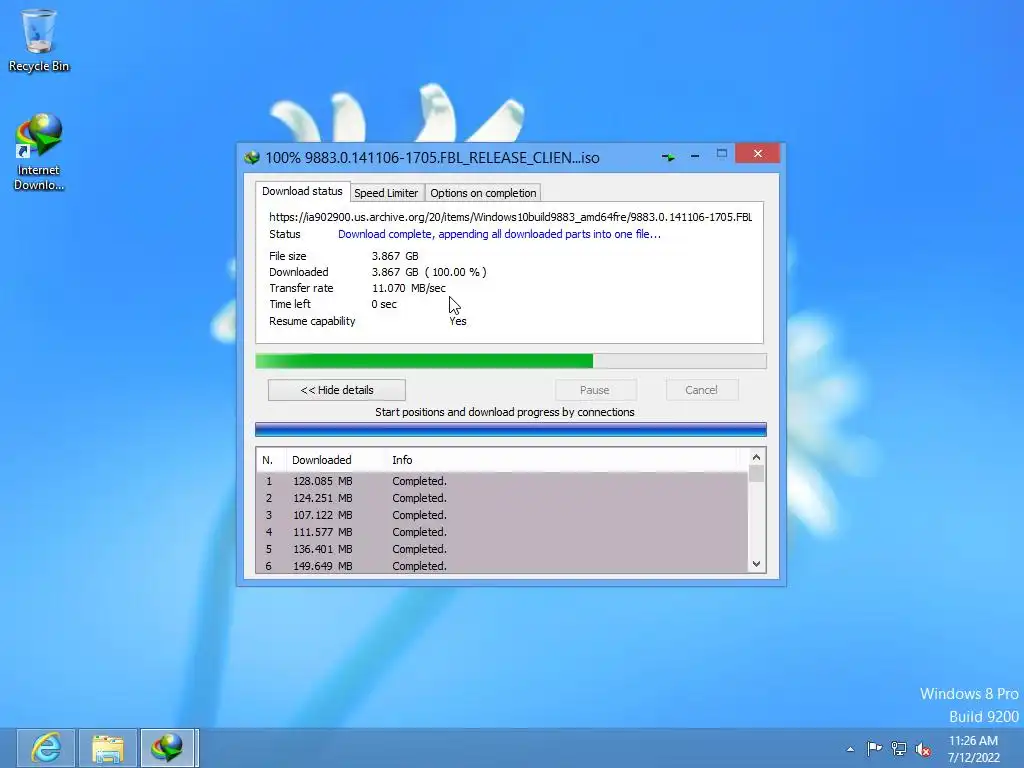Click the network tray icon
1024x768 pixels.
click(x=899, y=748)
